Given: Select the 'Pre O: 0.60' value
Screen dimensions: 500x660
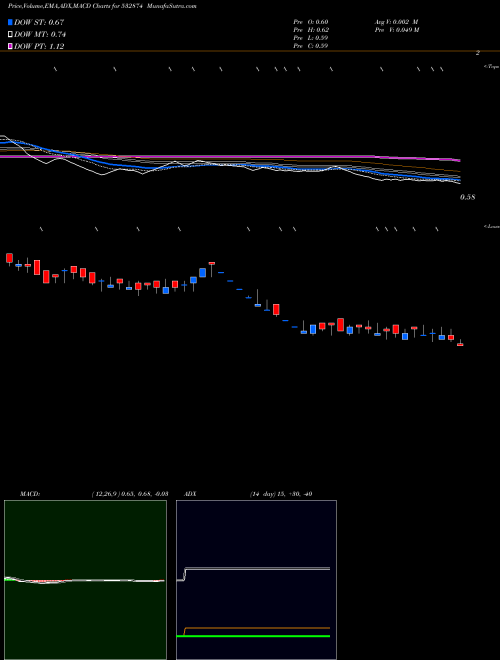Looking at the screenshot, I should [311, 22].
